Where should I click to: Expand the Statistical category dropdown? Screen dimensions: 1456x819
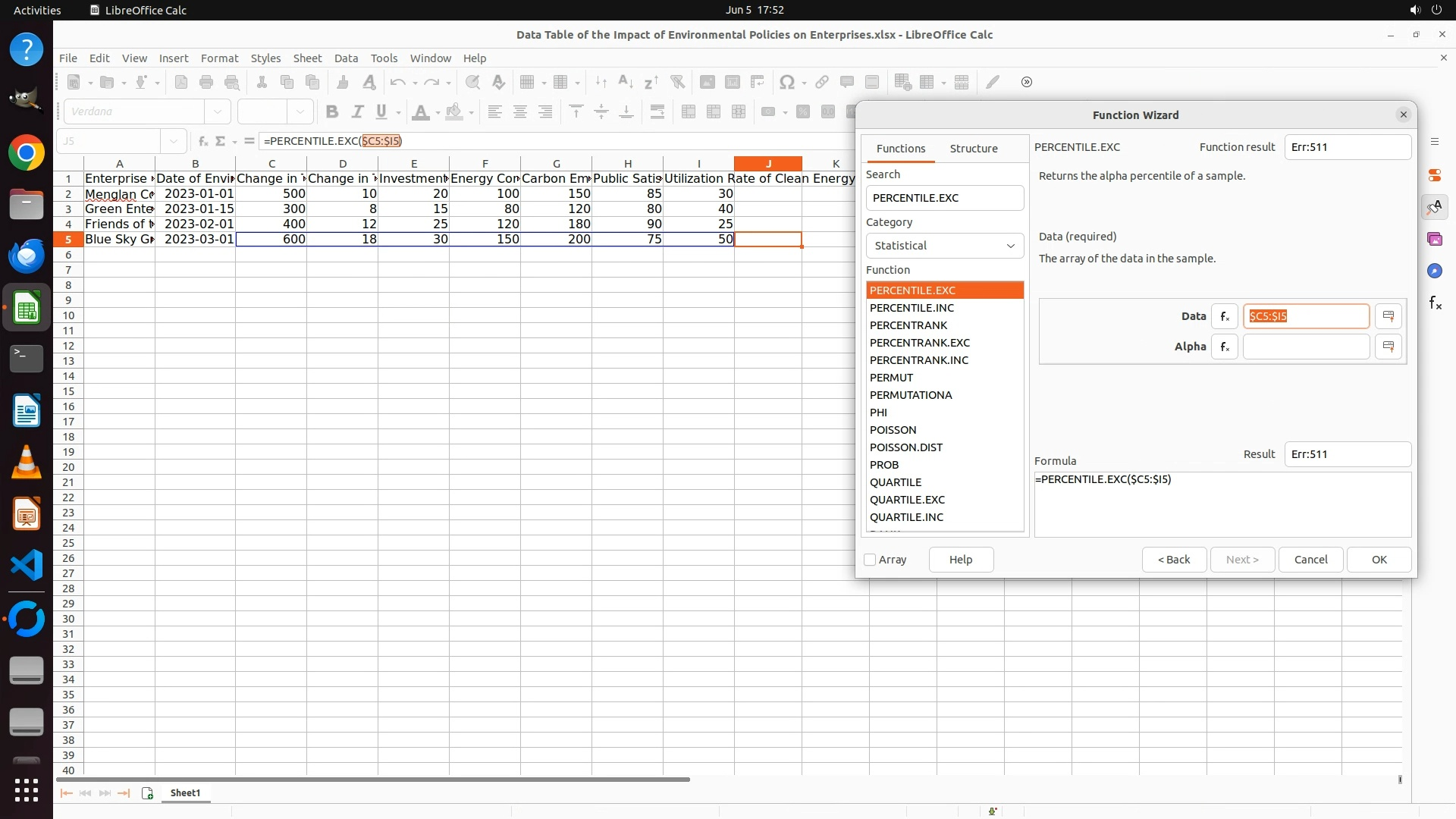pyautogui.click(x=944, y=246)
